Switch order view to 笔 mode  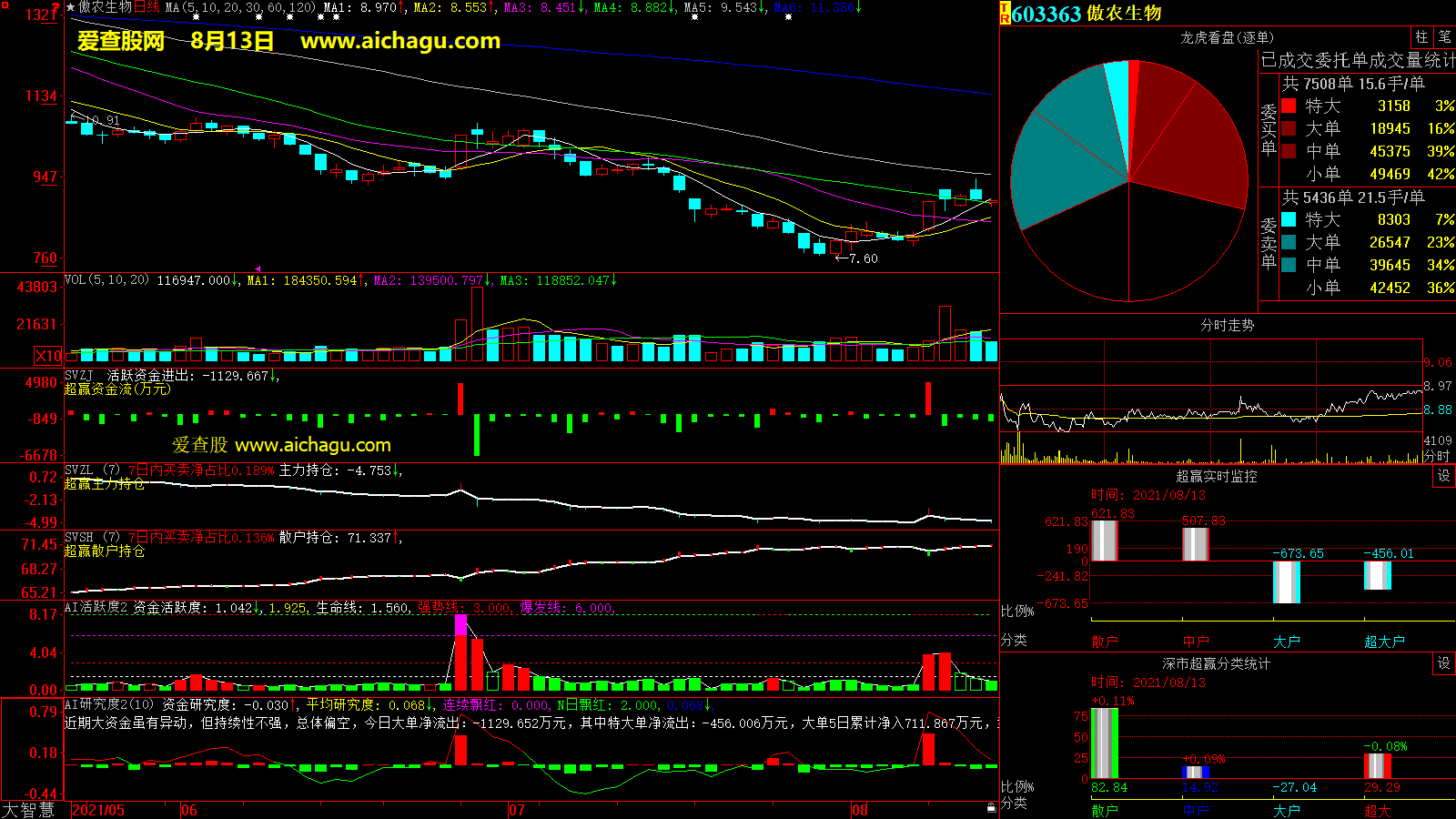pos(1444,37)
